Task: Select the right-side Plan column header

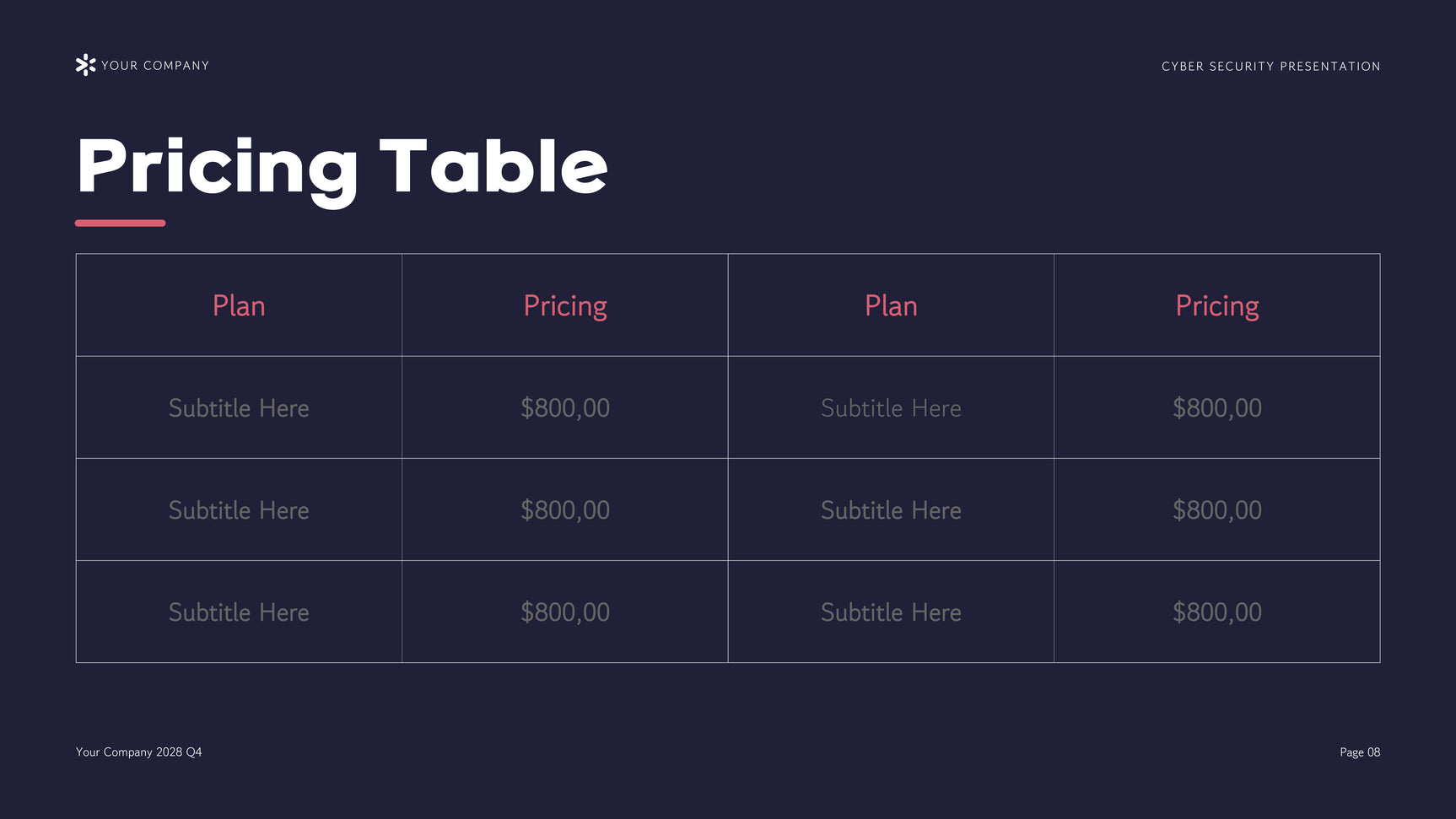Action: point(891,306)
